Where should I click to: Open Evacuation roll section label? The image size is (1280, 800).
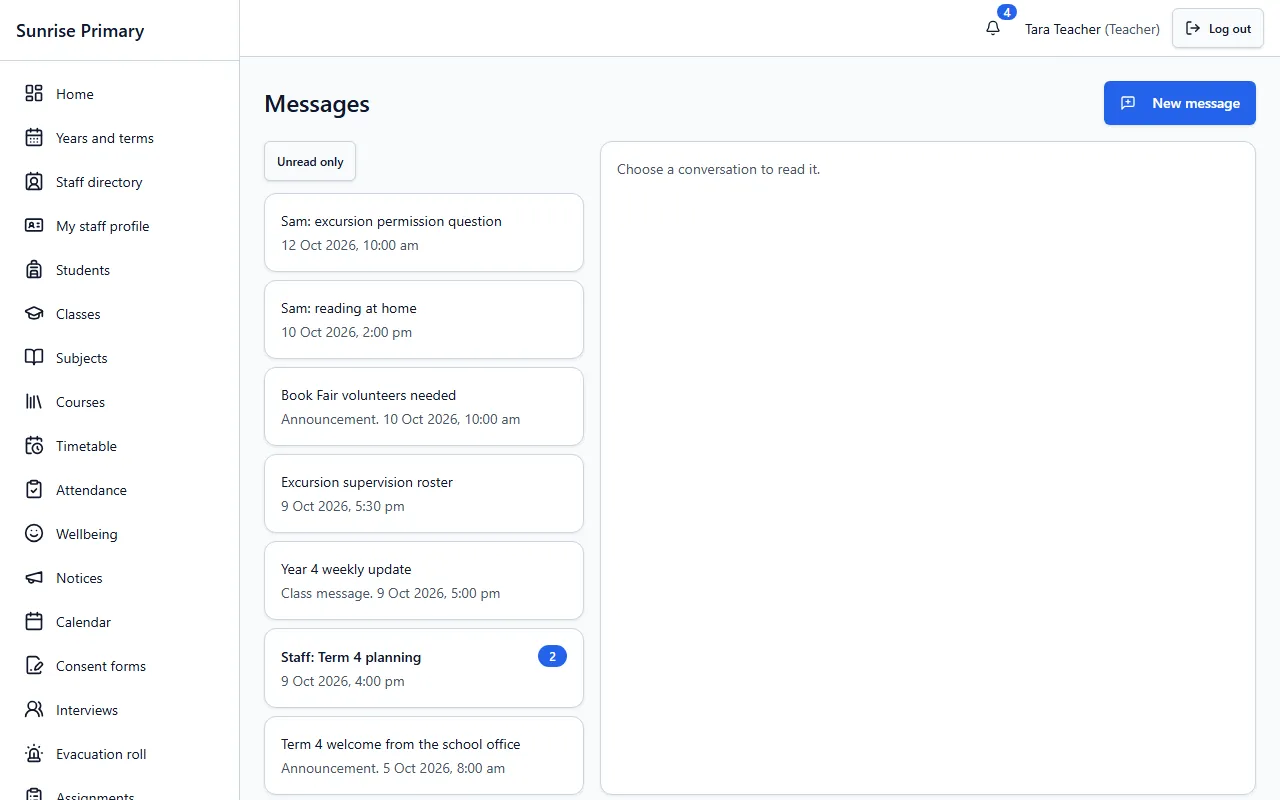tap(101, 754)
